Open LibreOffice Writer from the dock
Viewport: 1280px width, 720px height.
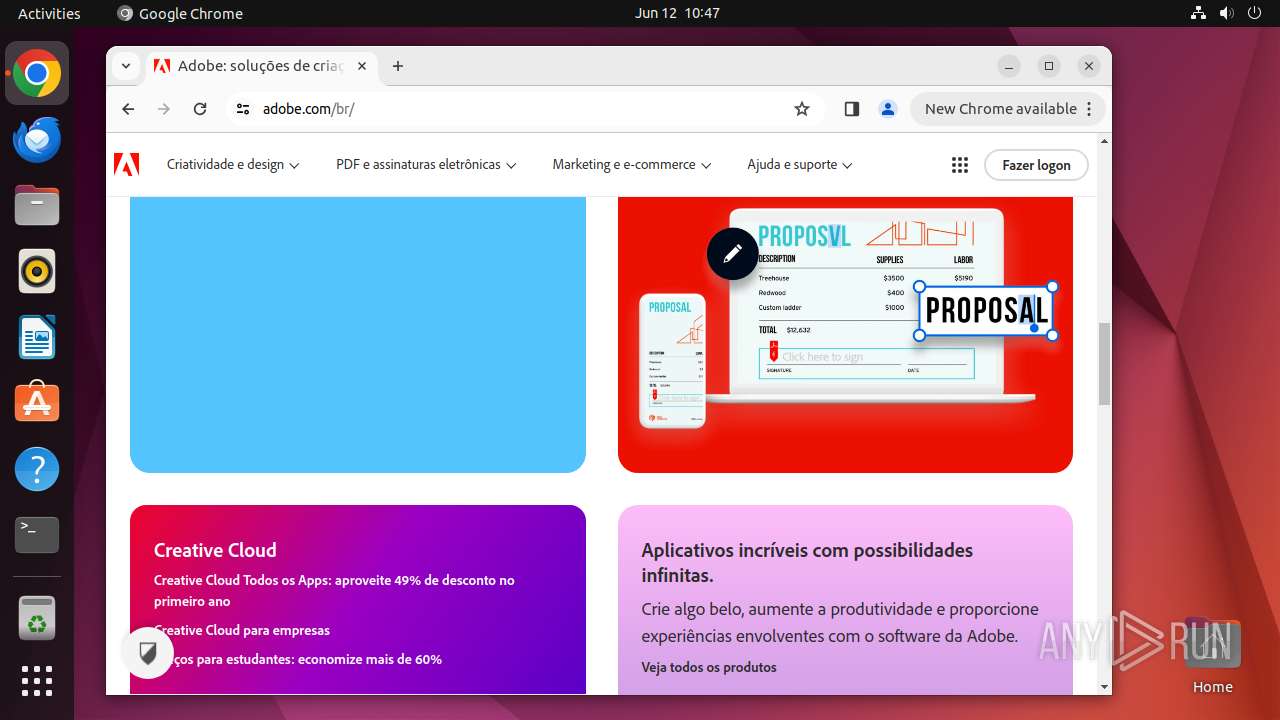[x=37, y=337]
